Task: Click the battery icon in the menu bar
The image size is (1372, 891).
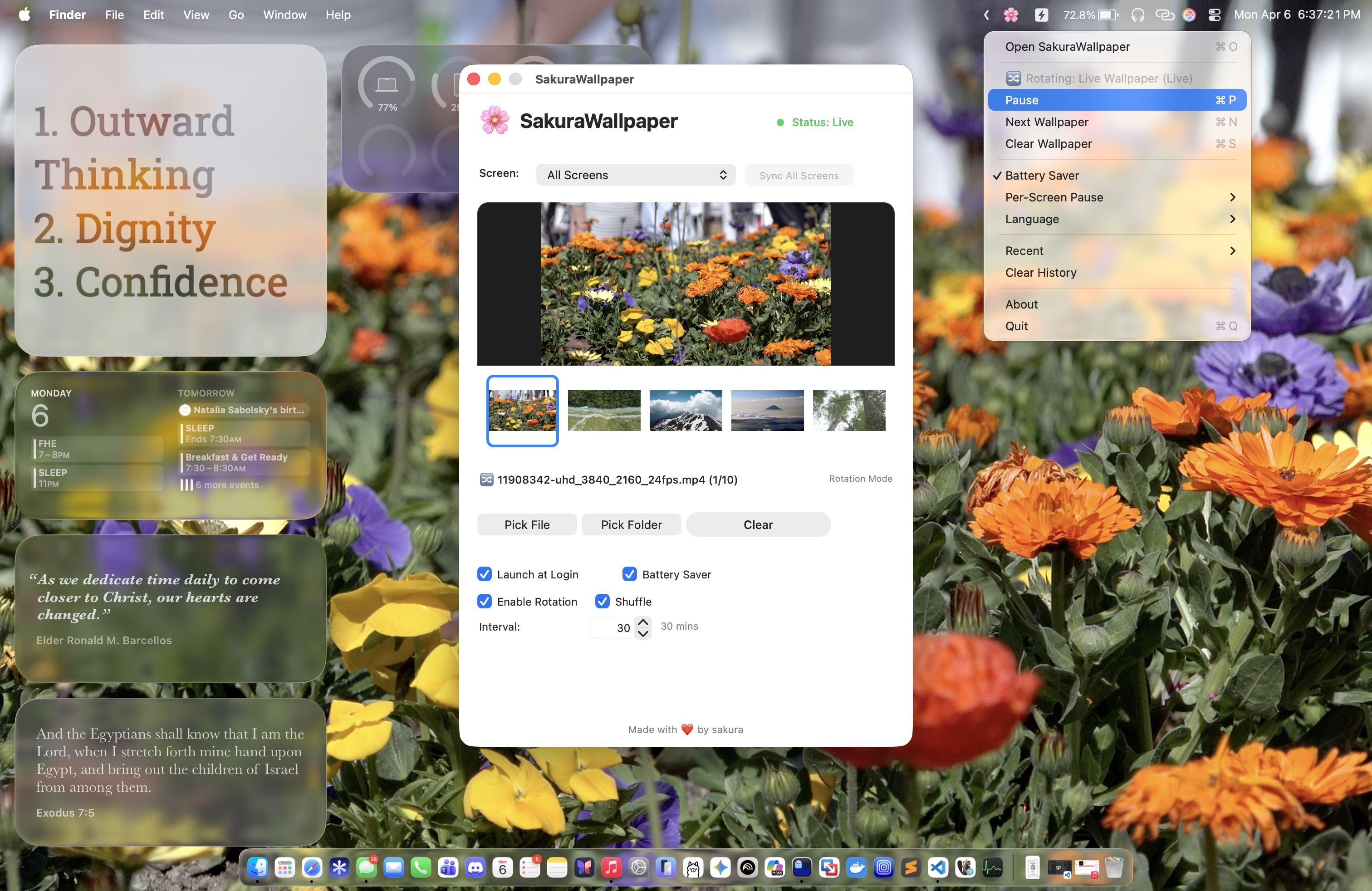Action: click(1107, 15)
